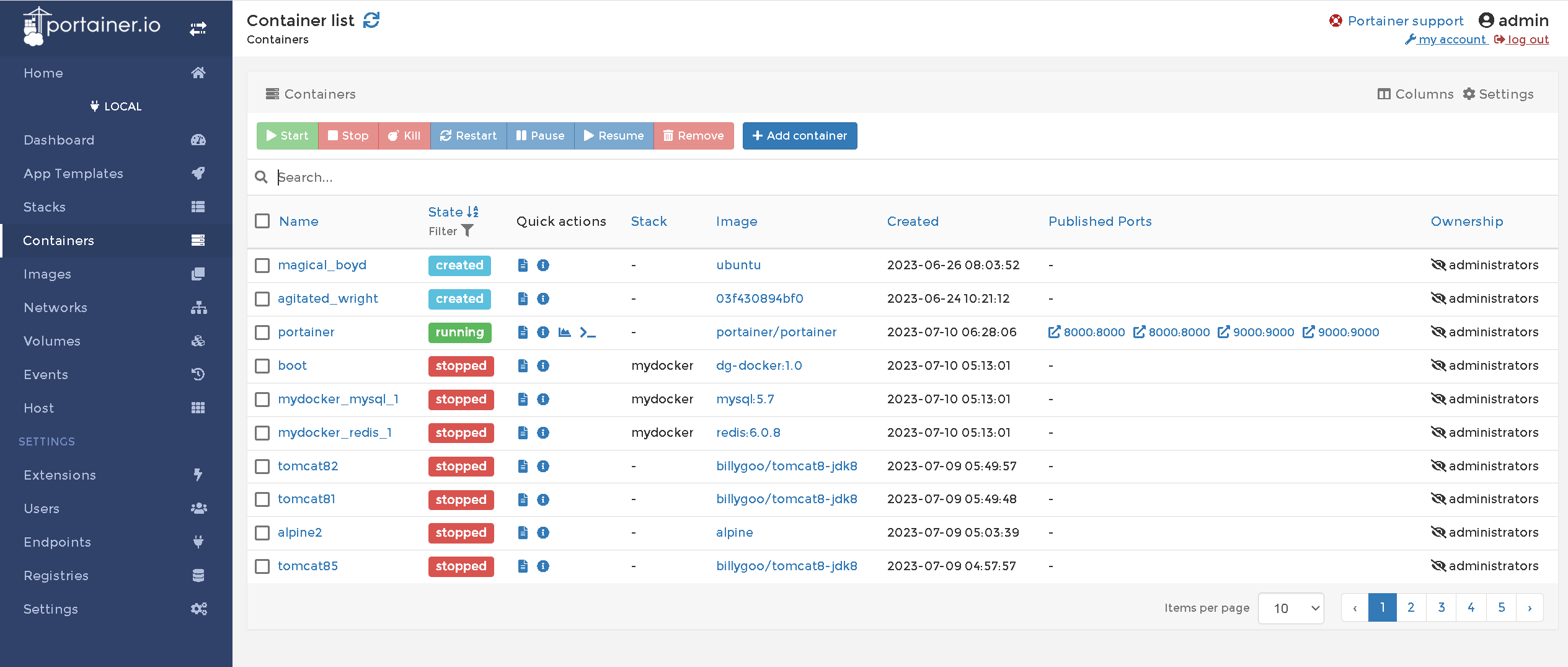Refresh the container list with the reload icon
Viewport: 1568px width, 667px height.
pos(371,20)
